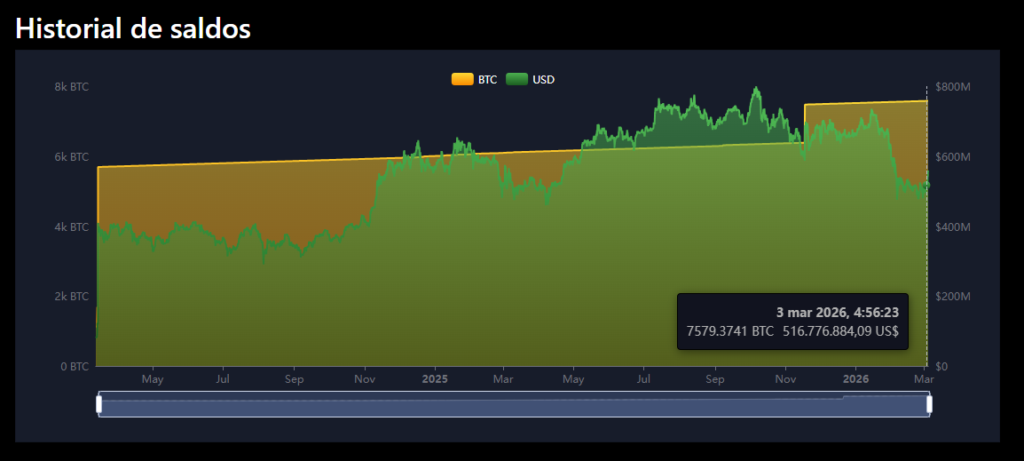Click the Historial de saldos heading

pyautogui.click(x=132, y=29)
